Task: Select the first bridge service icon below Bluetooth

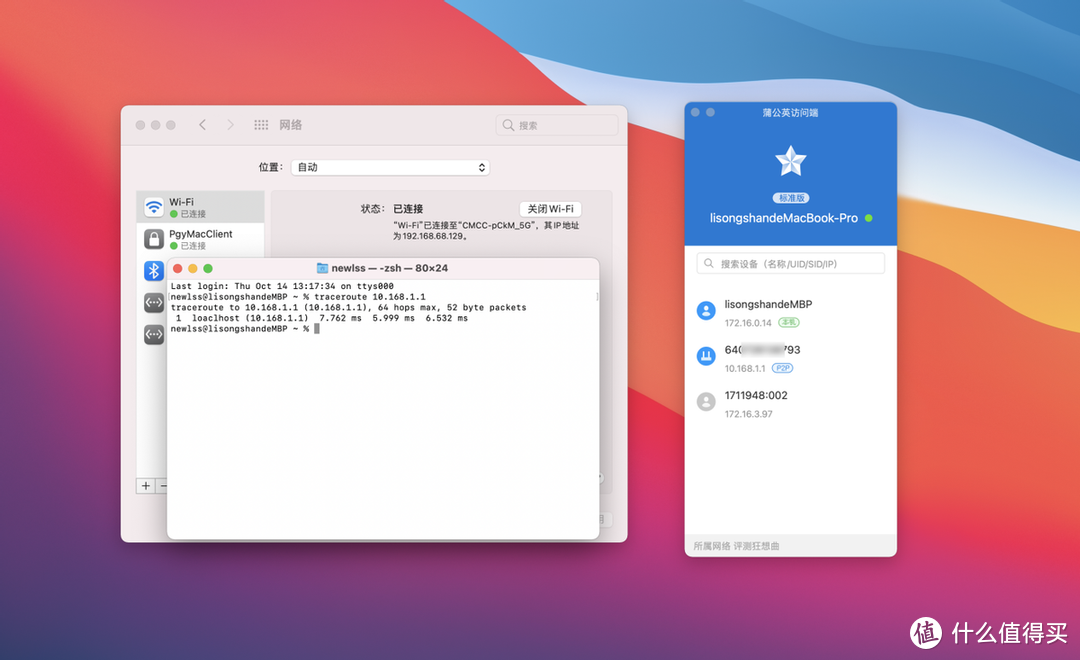Action: [154, 302]
